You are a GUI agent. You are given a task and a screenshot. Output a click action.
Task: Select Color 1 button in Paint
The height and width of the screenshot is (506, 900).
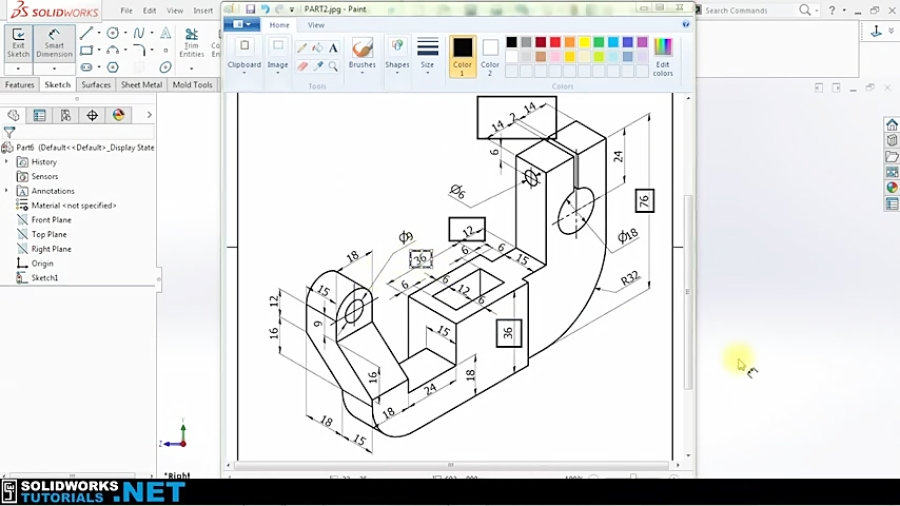[463, 56]
